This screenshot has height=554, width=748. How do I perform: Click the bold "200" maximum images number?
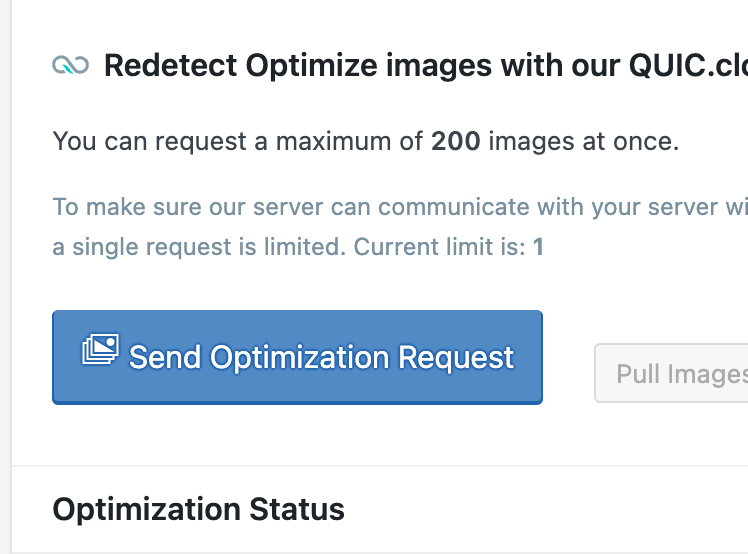456,142
